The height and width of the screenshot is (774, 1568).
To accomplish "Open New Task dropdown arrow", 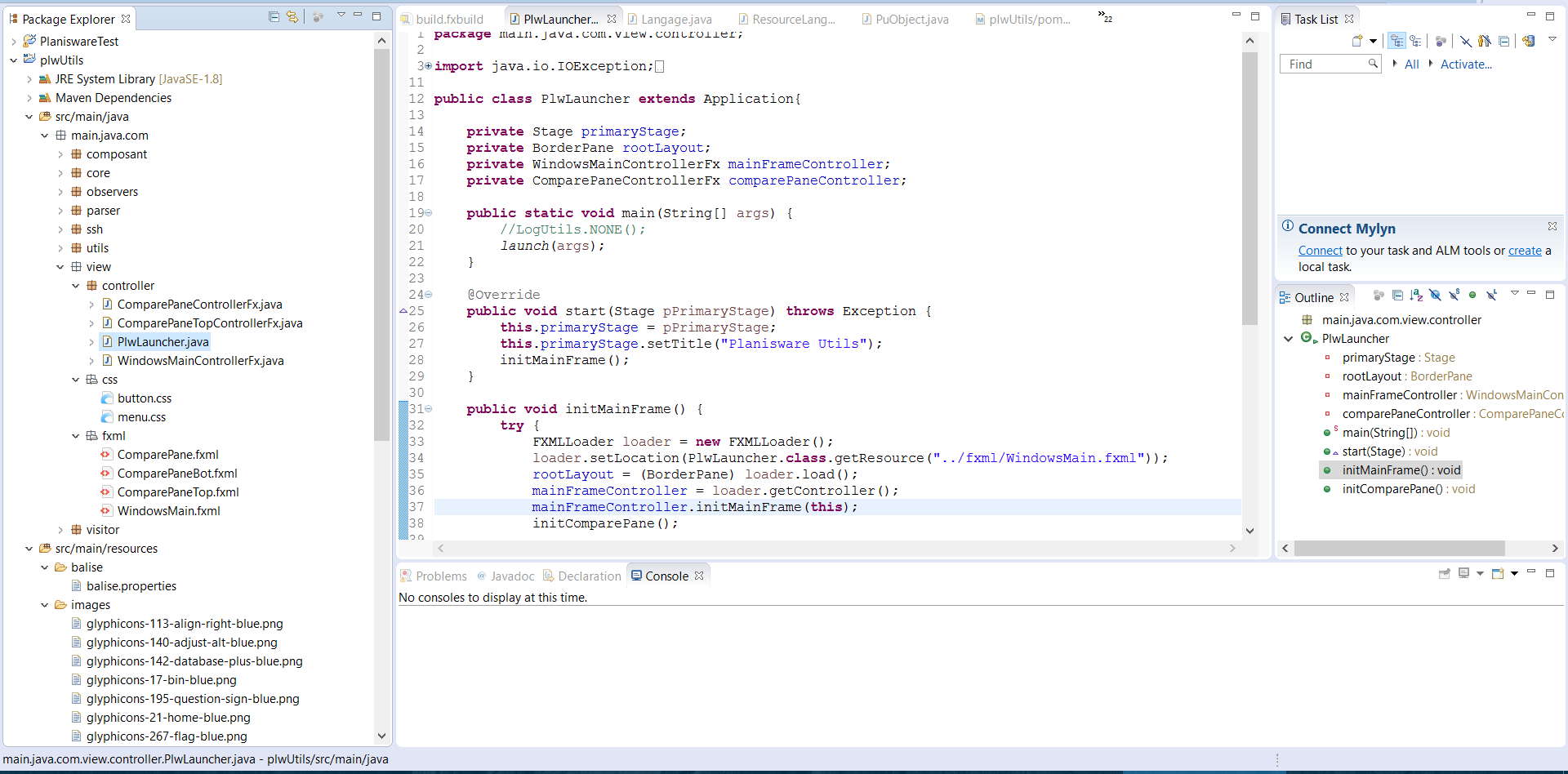I will pyautogui.click(x=1373, y=41).
